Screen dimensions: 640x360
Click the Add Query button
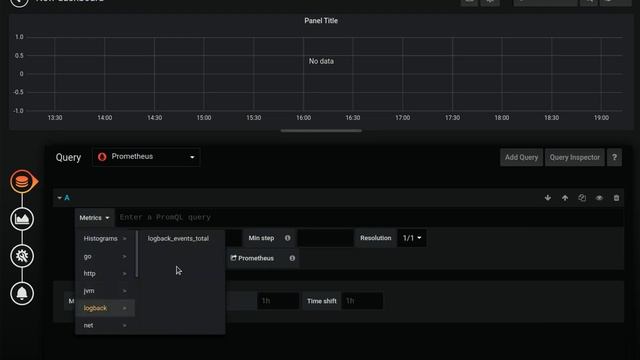tap(521, 158)
